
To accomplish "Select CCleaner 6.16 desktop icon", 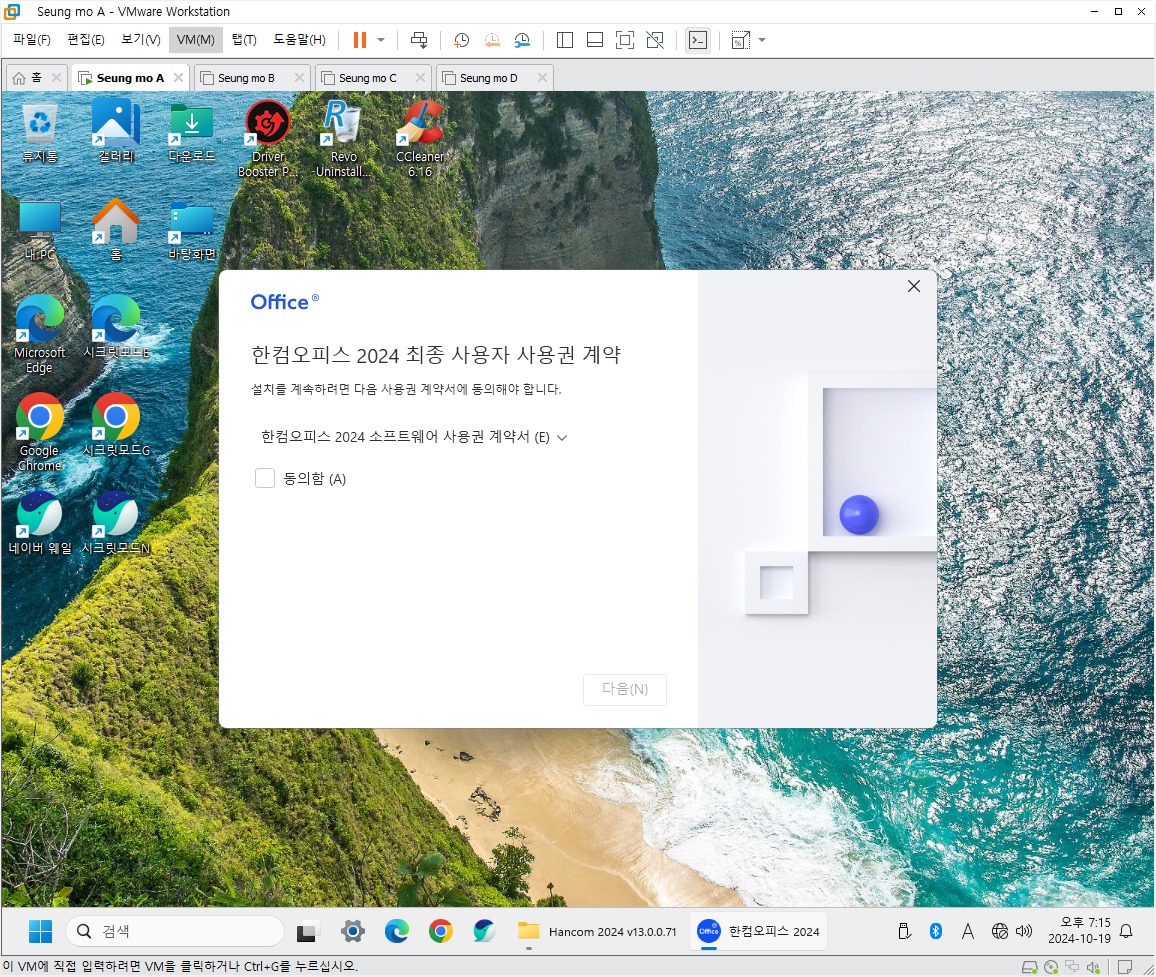I will click(x=419, y=140).
